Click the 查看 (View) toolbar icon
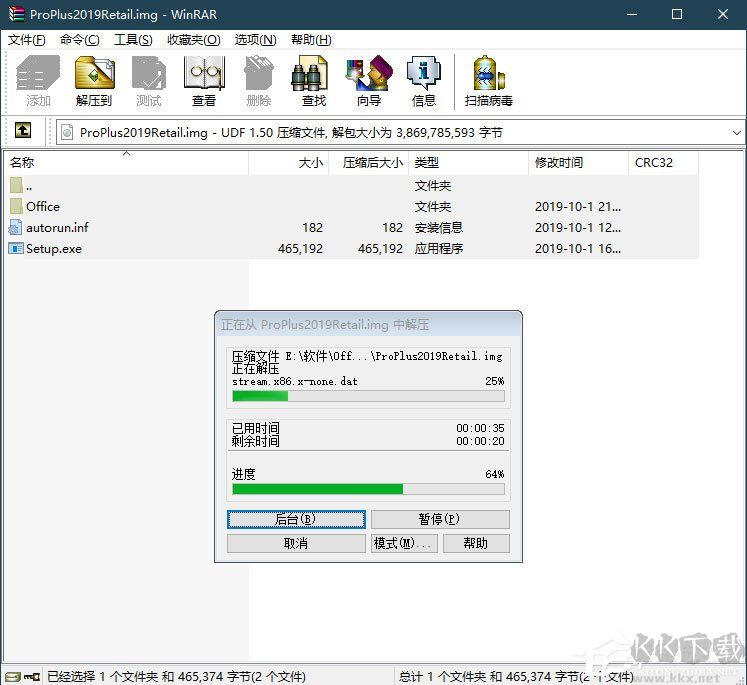Screen dimensions: 747x685 coord(204,73)
